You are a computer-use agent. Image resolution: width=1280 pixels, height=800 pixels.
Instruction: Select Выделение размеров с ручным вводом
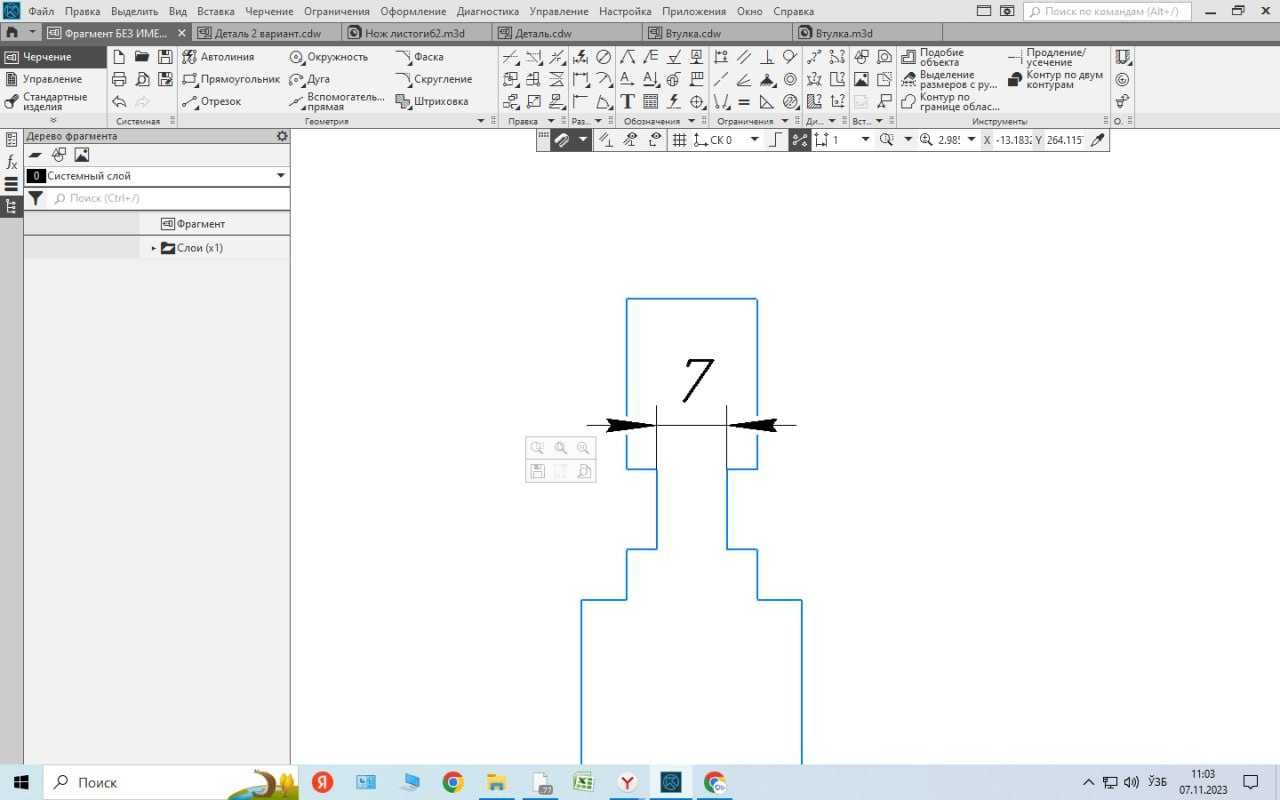(x=949, y=79)
